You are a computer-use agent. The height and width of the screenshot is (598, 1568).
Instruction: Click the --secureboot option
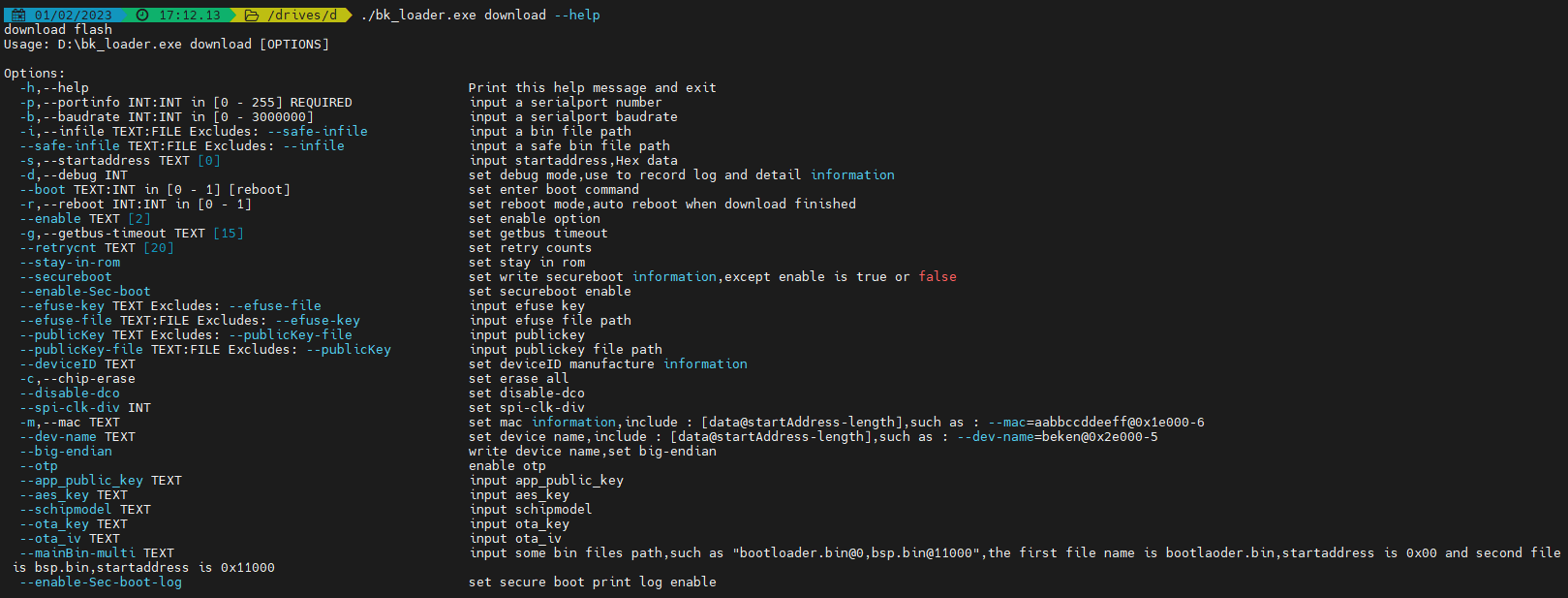pos(66,276)
